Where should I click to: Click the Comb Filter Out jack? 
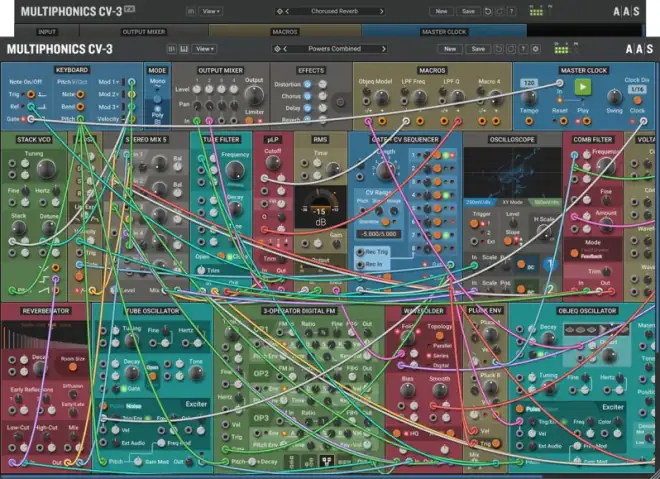[612, 290]
